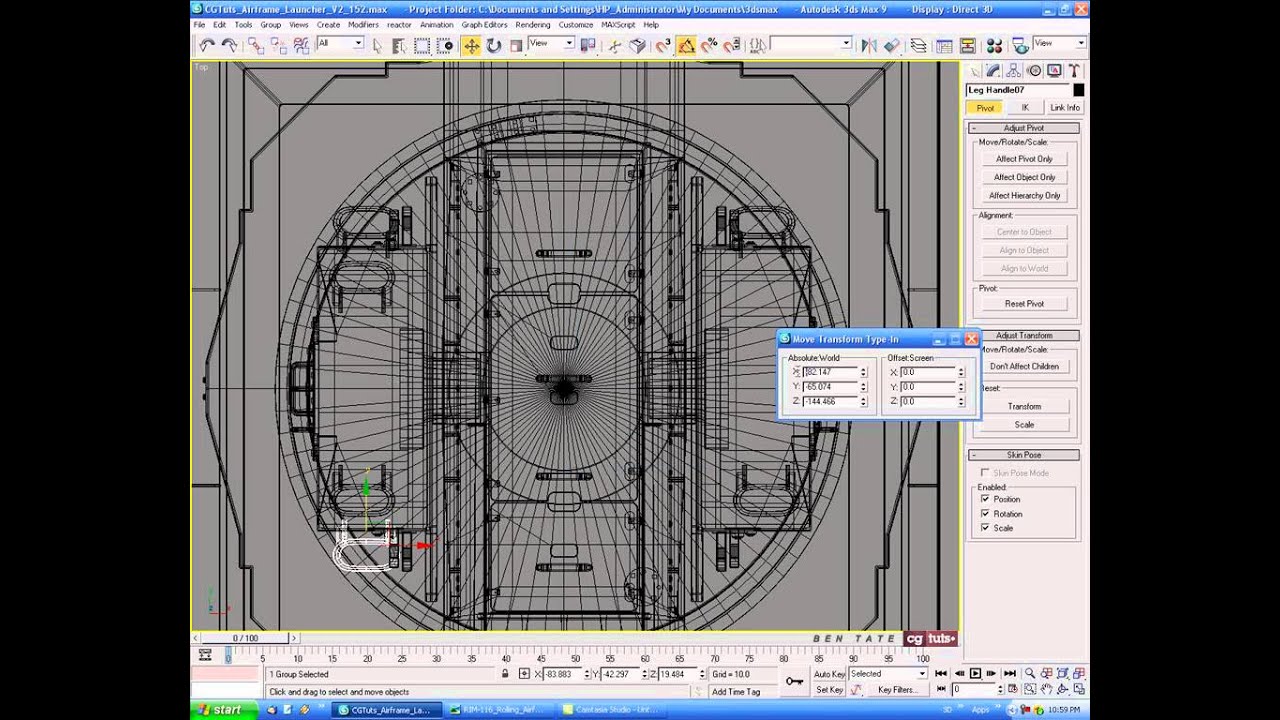1280x720 pixels.
Task: Open the key filter Selected dropdown
Action: [x=888, y=674]
